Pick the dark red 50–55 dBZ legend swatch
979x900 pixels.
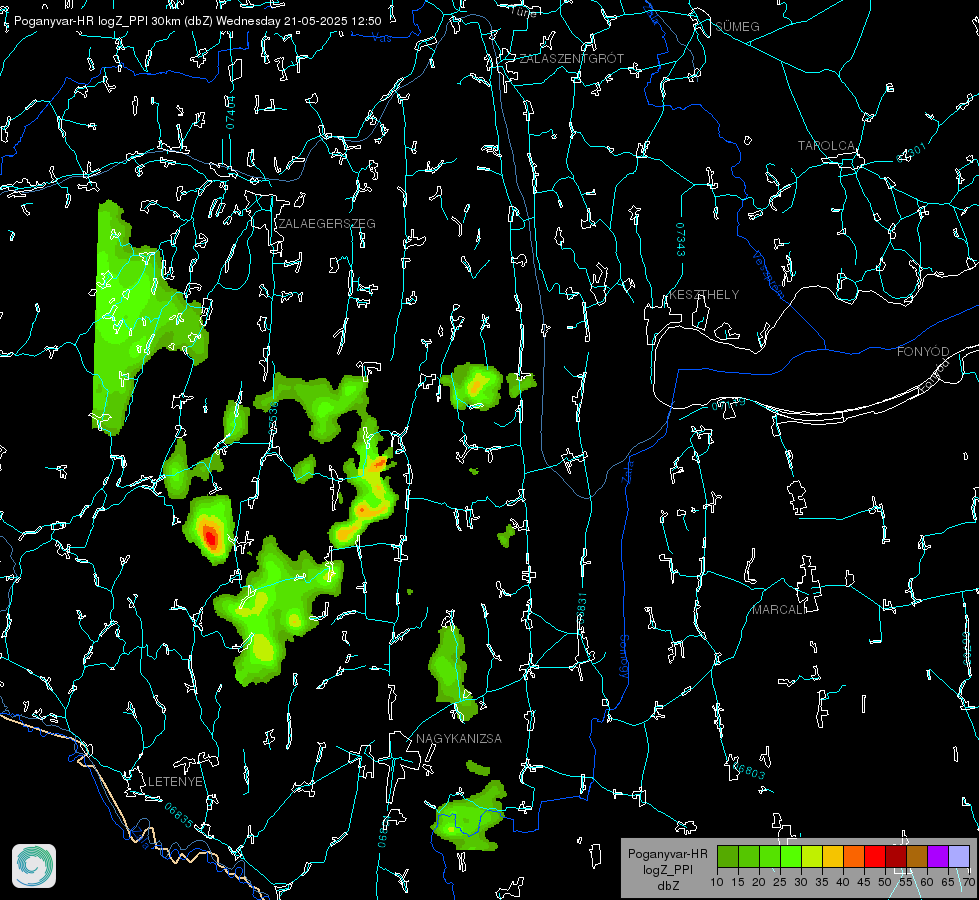[x=896, y=856]
